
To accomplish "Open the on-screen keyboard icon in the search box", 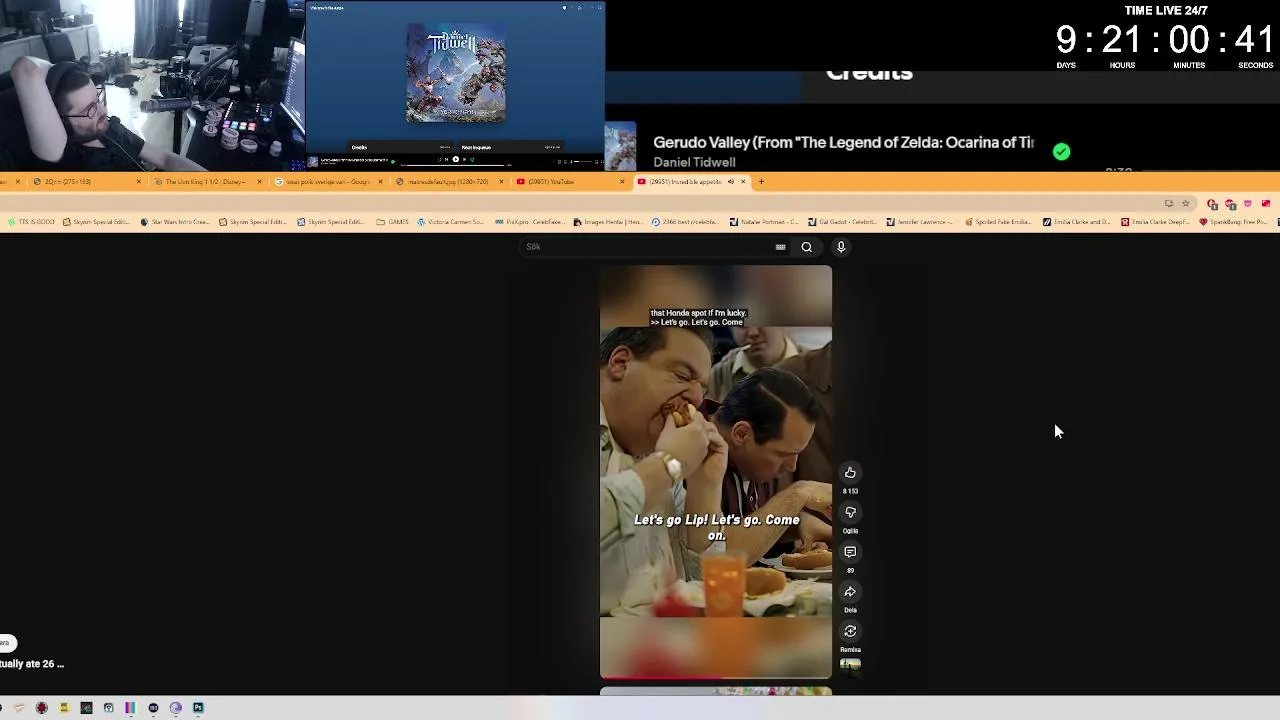I will pyautogui.click(x=780, y=247).
